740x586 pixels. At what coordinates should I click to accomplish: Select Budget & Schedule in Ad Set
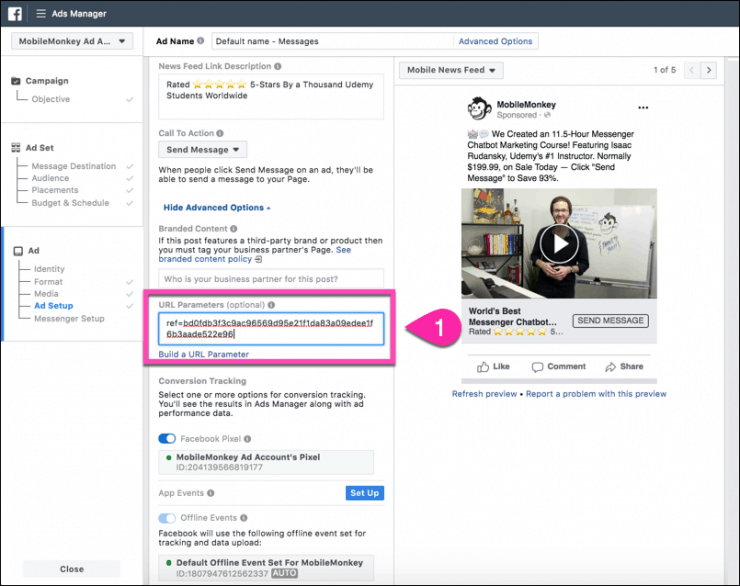click(x=70, y=203)
